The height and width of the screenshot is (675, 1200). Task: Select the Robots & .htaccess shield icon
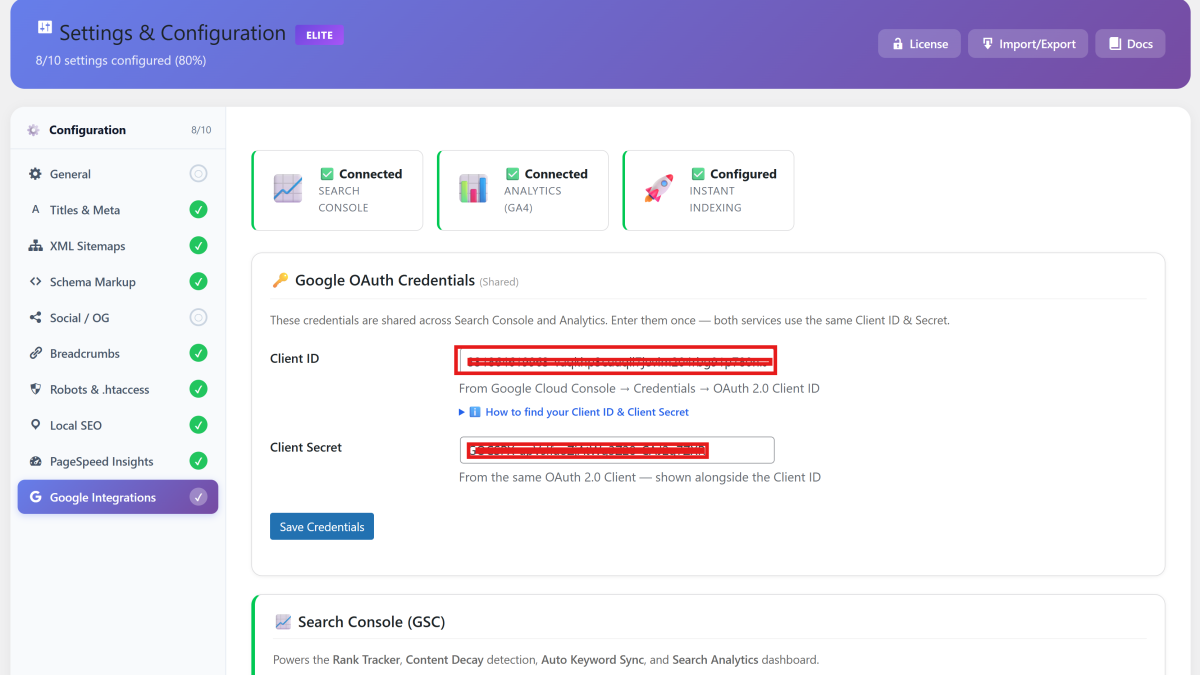(36, 389)
